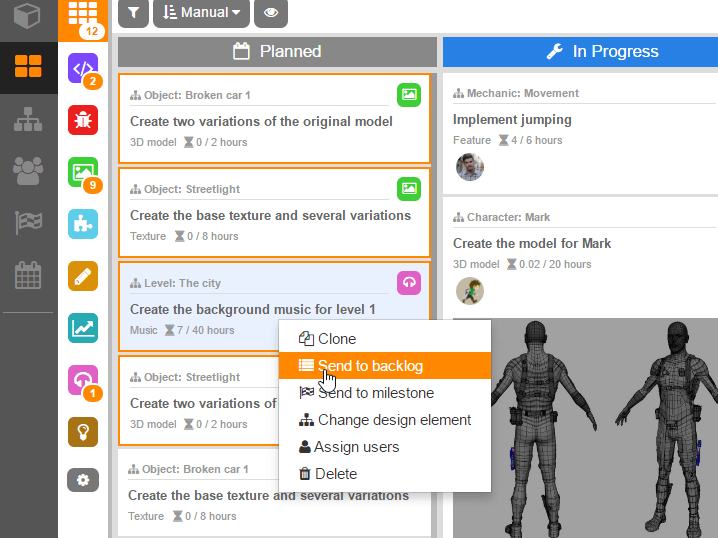Open the code tasks category icon
Image resolution: width=718 pixels, height=538 pixels.
82,68
